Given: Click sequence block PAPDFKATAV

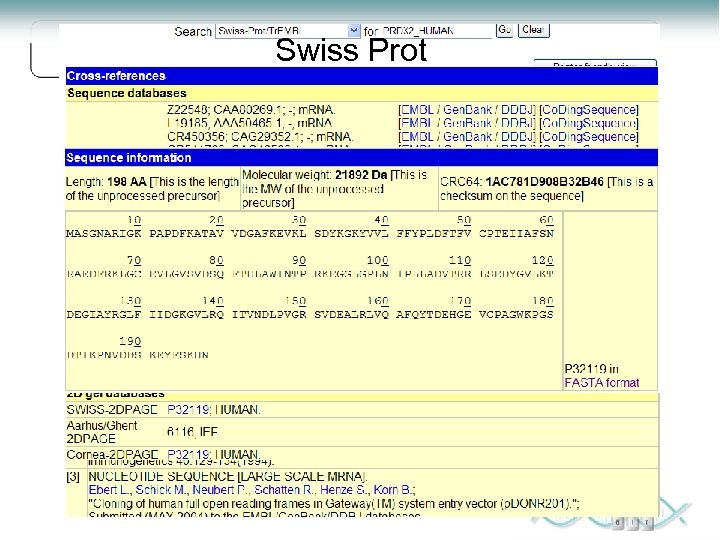Looking at the screenshot, I should click(x=186, y=233).
